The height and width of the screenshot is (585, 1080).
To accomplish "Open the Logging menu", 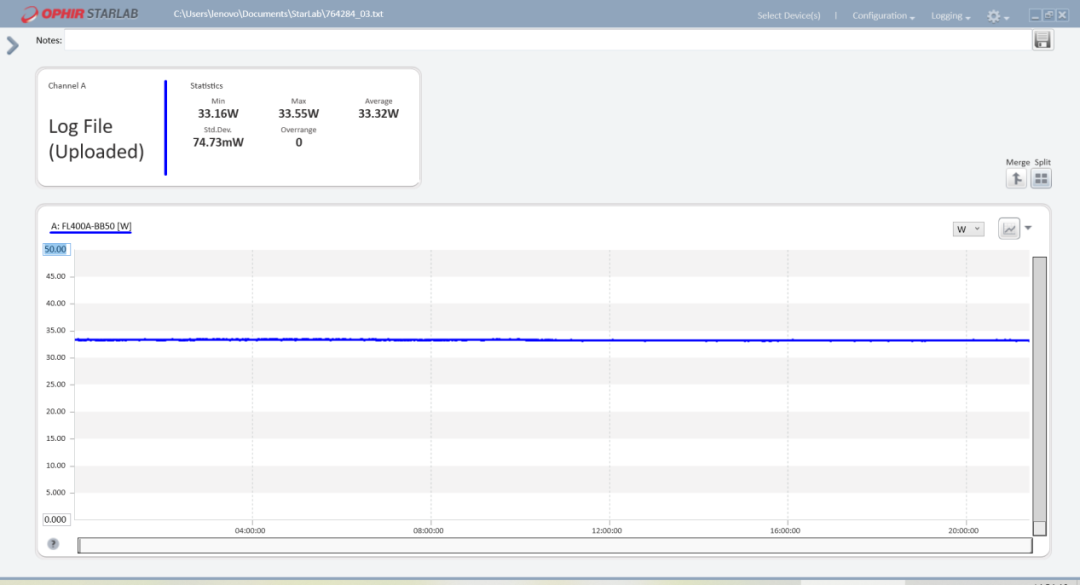I will [950, 16].
